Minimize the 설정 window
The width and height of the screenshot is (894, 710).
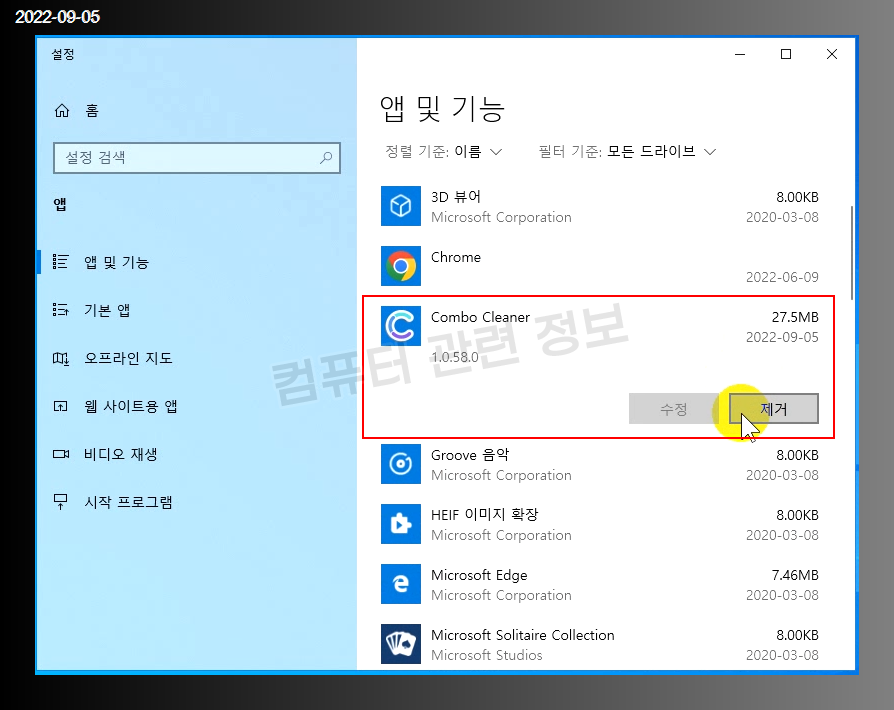(740, 54)
